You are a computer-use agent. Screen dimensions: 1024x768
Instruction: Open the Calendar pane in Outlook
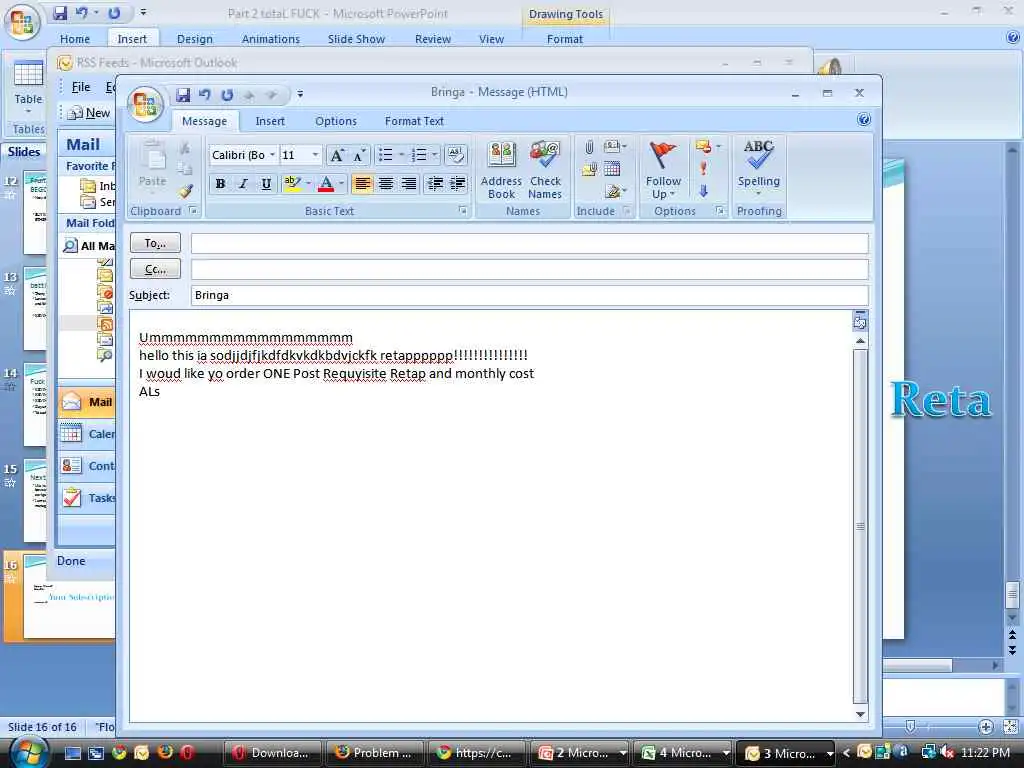pyautogui.click(x=88, y=434)
